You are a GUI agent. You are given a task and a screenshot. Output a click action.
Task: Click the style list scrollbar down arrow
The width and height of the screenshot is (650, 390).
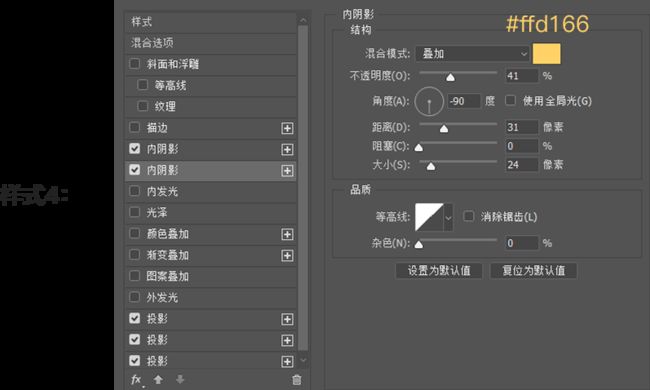coord(303,361)
